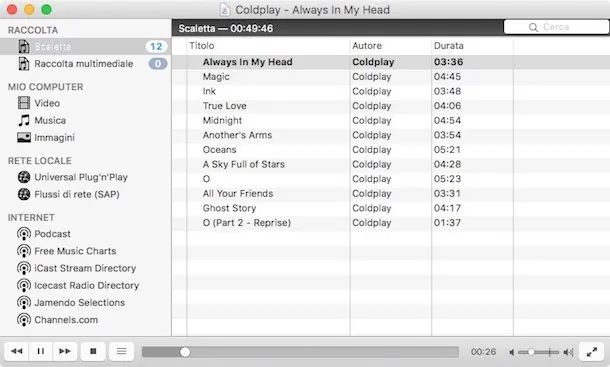
Task: Select the track All Your Friends
Action: pos(238,193)
